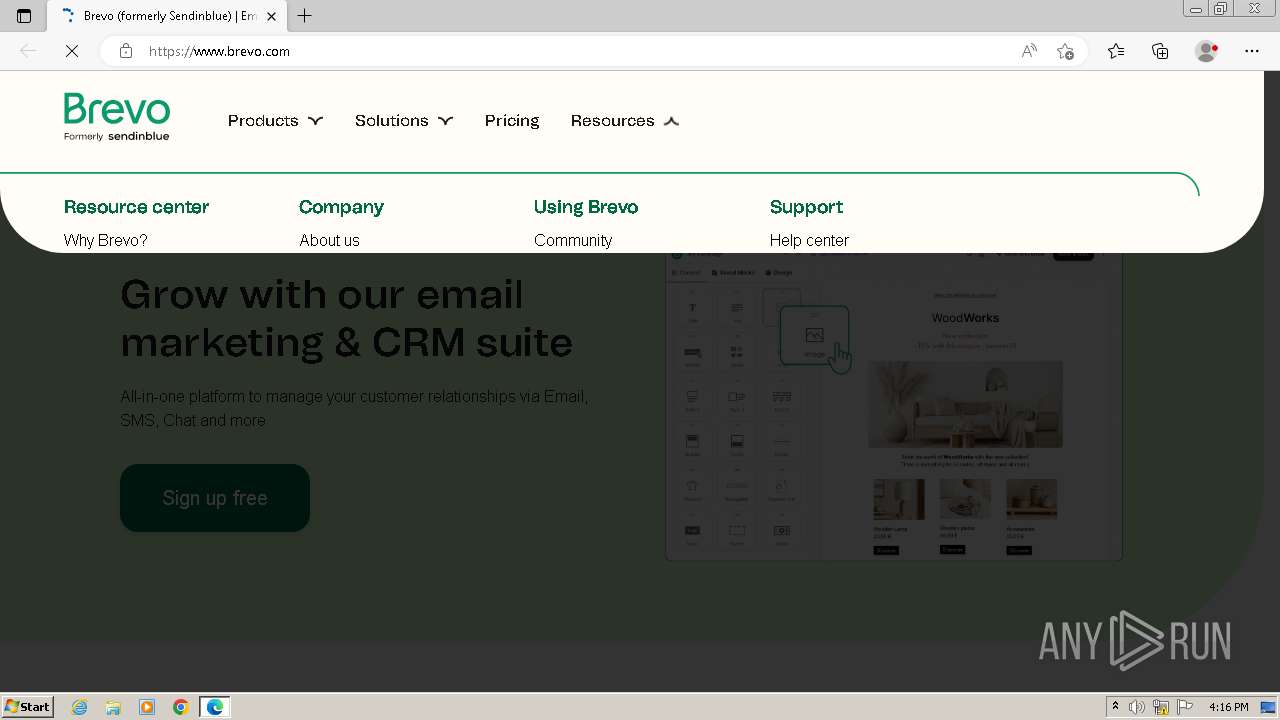Launch Internet Explorer from taskbar

[x=80, y=707]
